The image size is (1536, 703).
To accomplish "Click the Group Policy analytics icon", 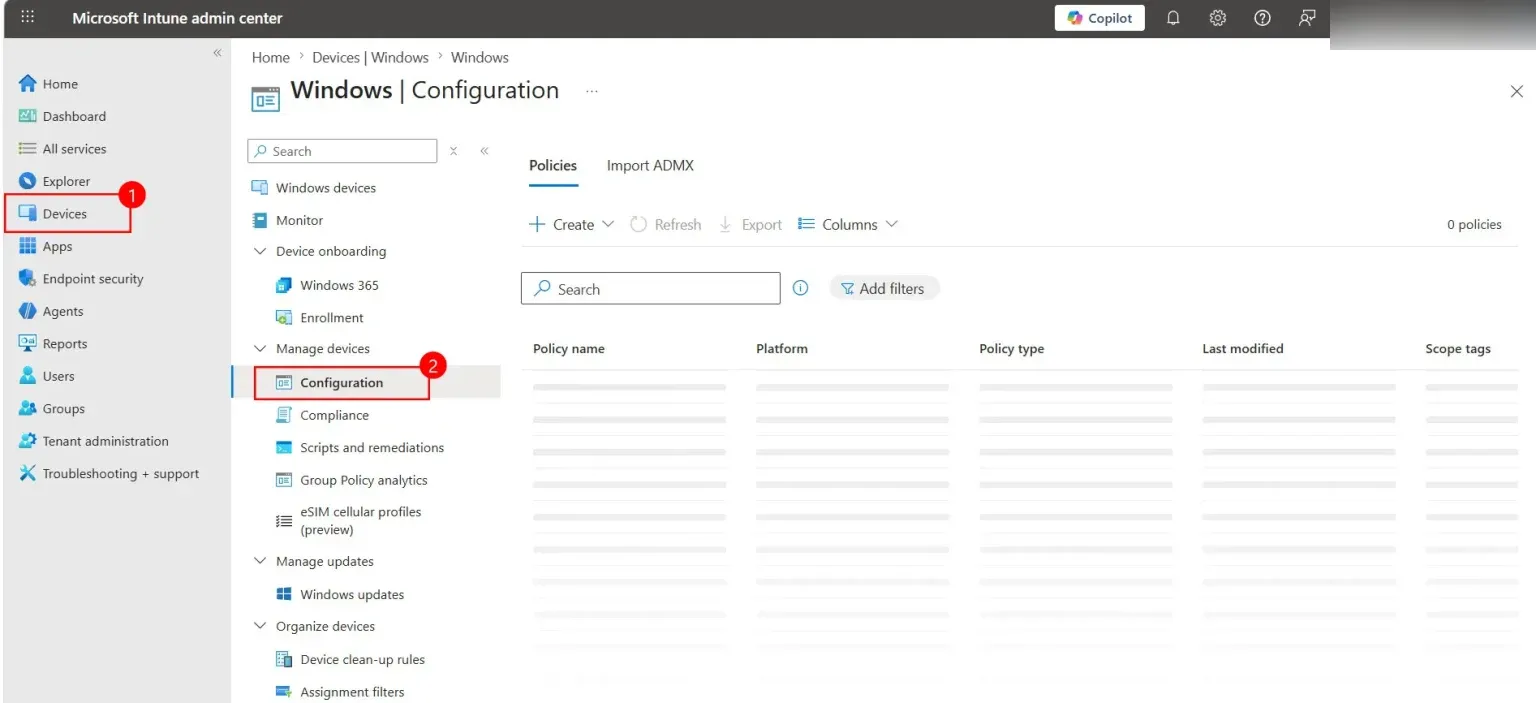I will click(x=283, y=480).
